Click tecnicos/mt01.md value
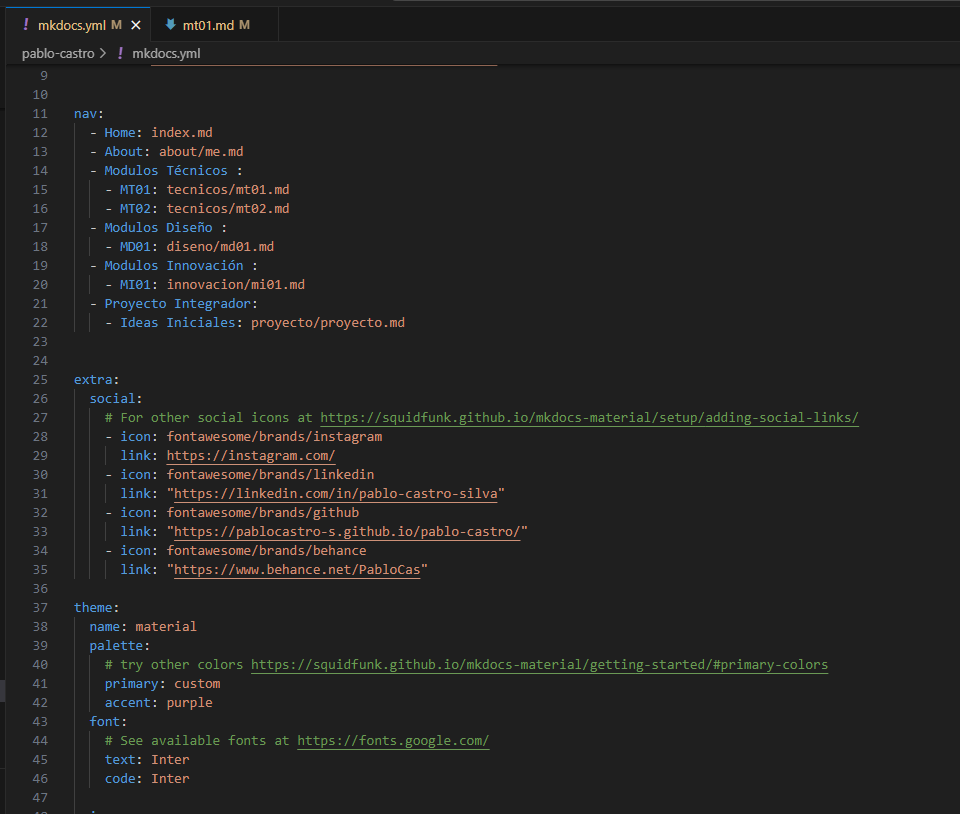The image size is (960, 814). pos(228,190)
